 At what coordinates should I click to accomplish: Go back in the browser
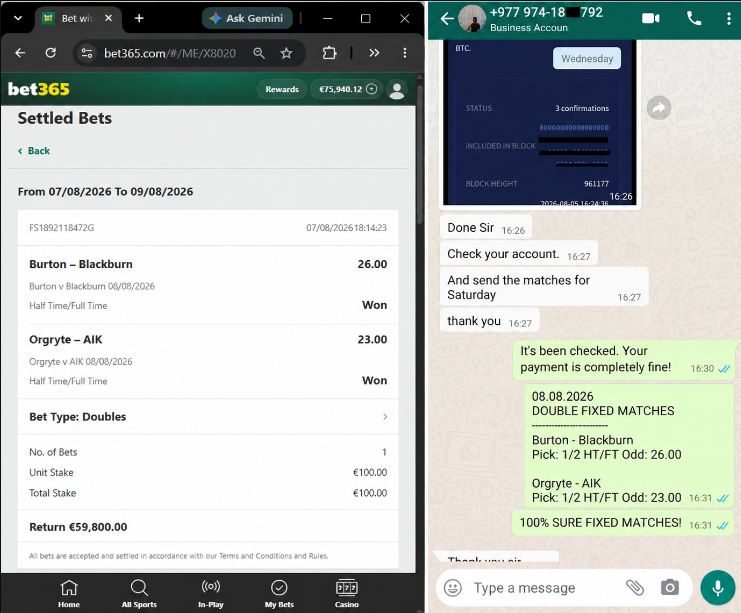pyautogui.click(x=20, y=53)
